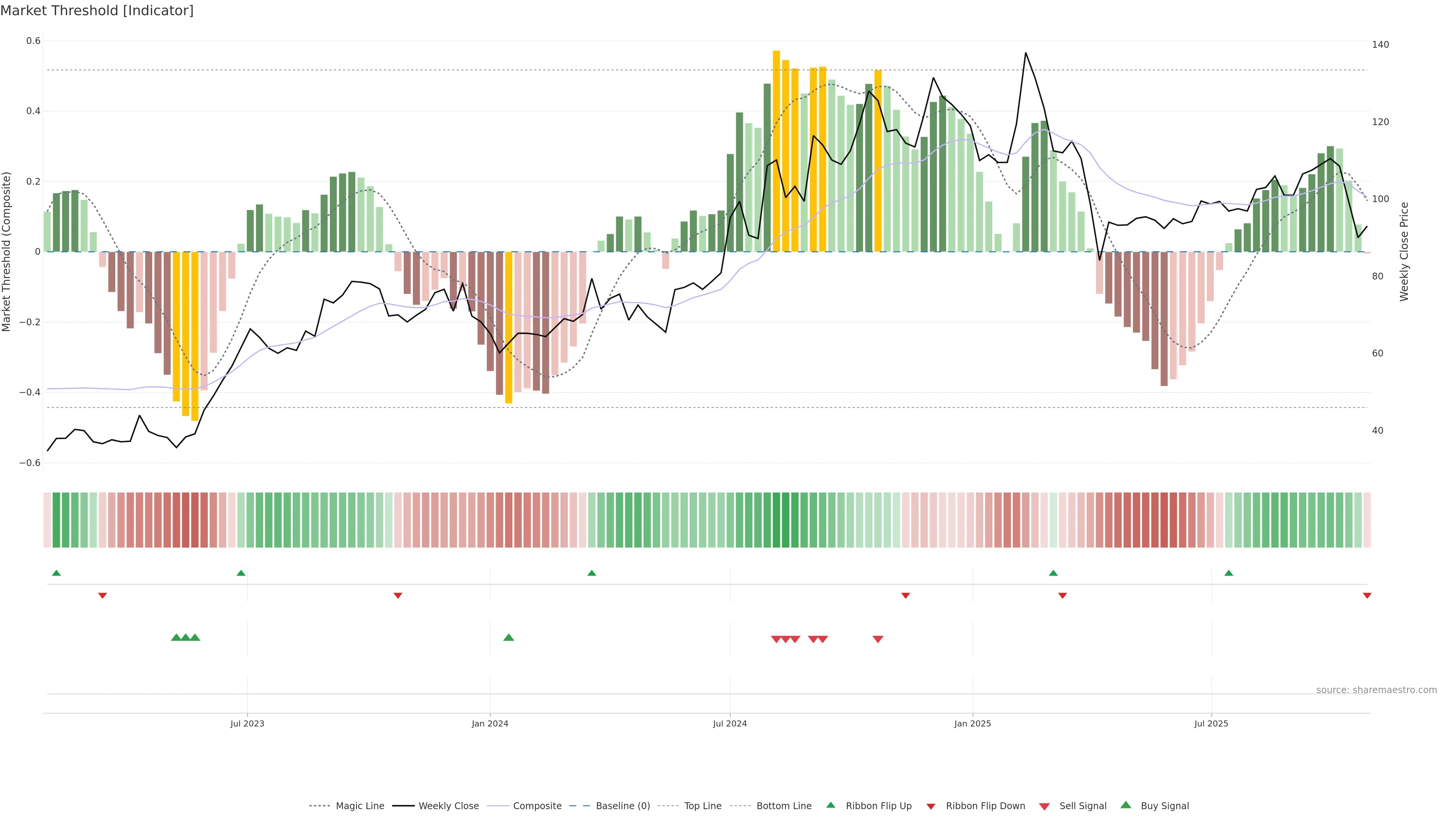The image size is (1456, 819).
Task: Click the Jan 2025 x-axis label
Action: pos(972,723)
